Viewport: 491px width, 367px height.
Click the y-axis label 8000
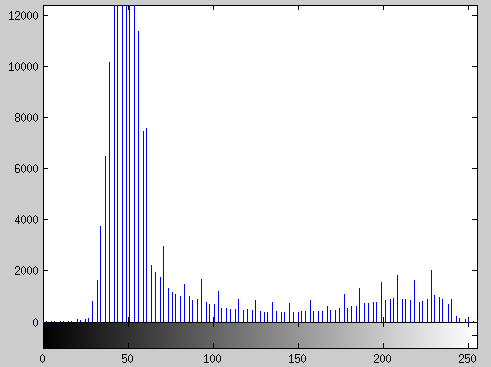point(26,118)
